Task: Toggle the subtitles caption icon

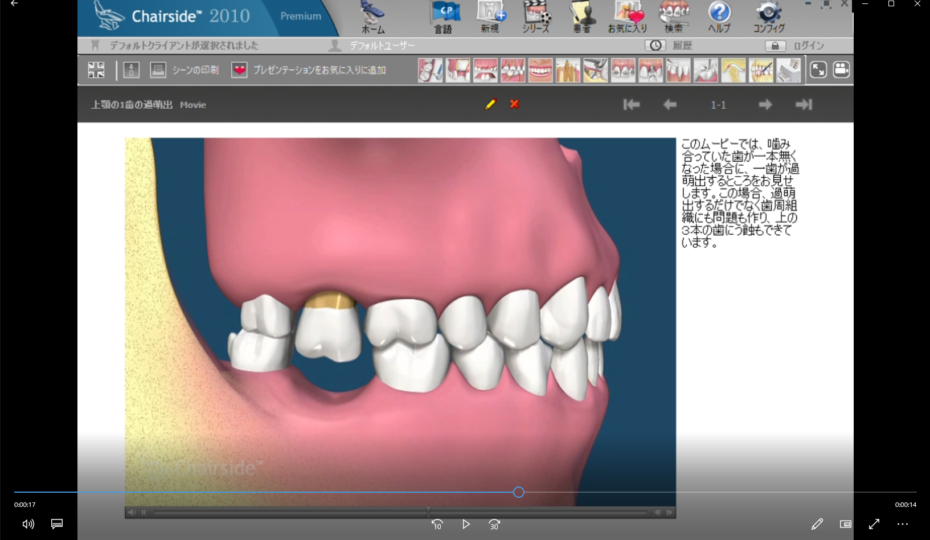Action: tap(57, 524)
